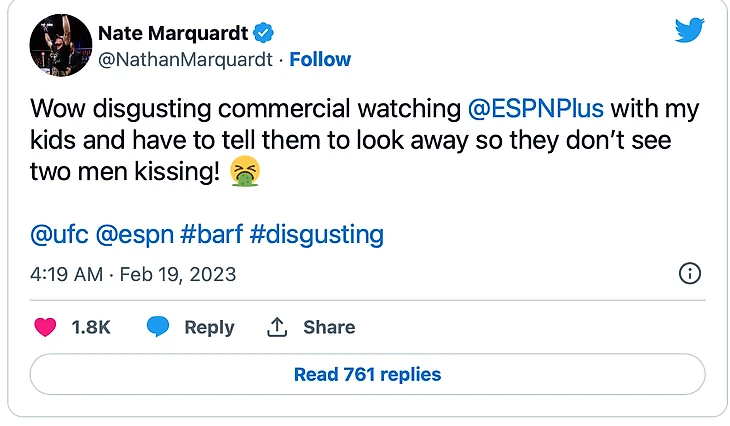The image size is (730, 426).
Task: Open the Twitter info circle icon
Action: pos(689,273)
